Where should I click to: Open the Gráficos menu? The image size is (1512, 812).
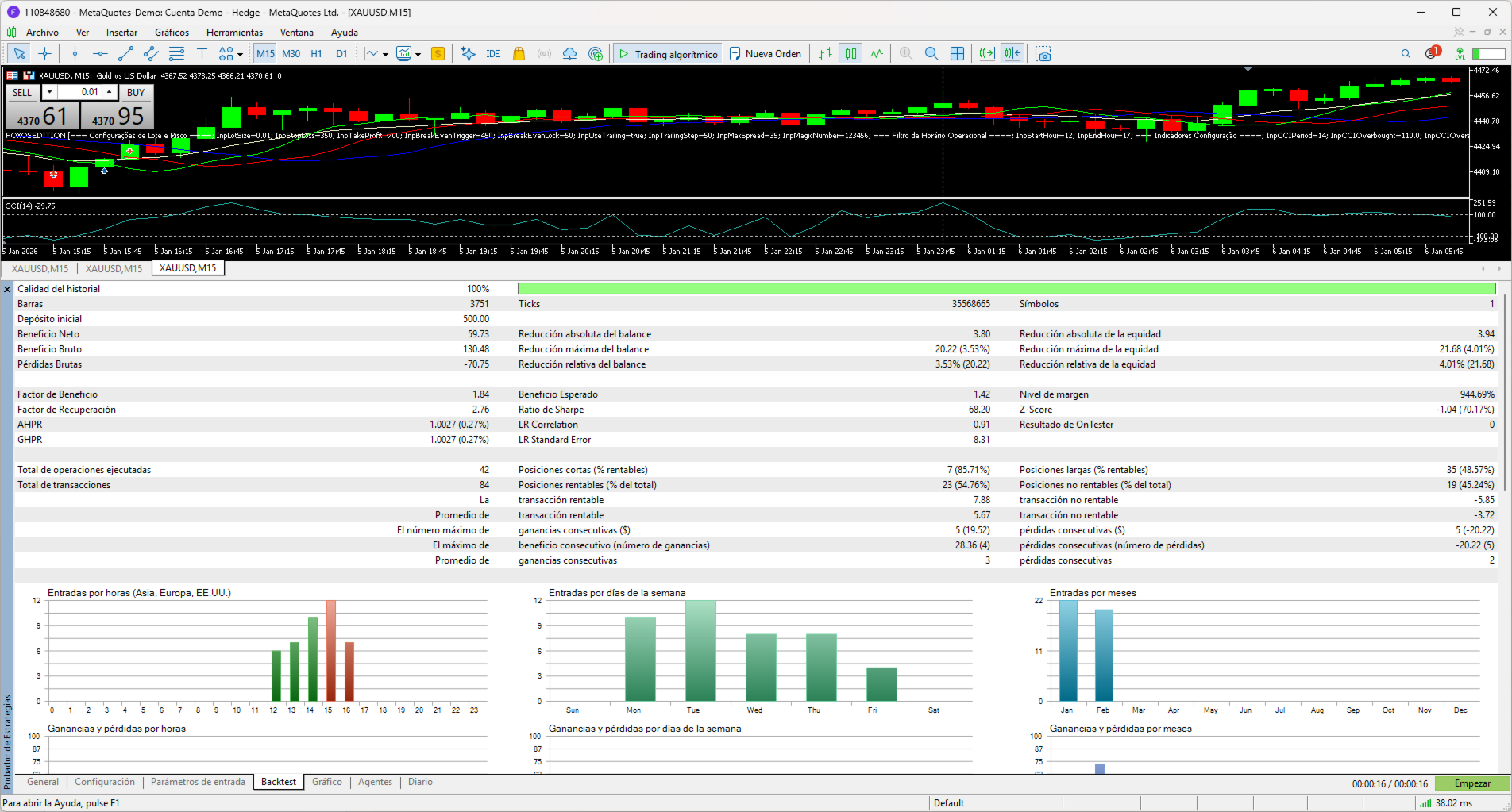pos(172,33)
